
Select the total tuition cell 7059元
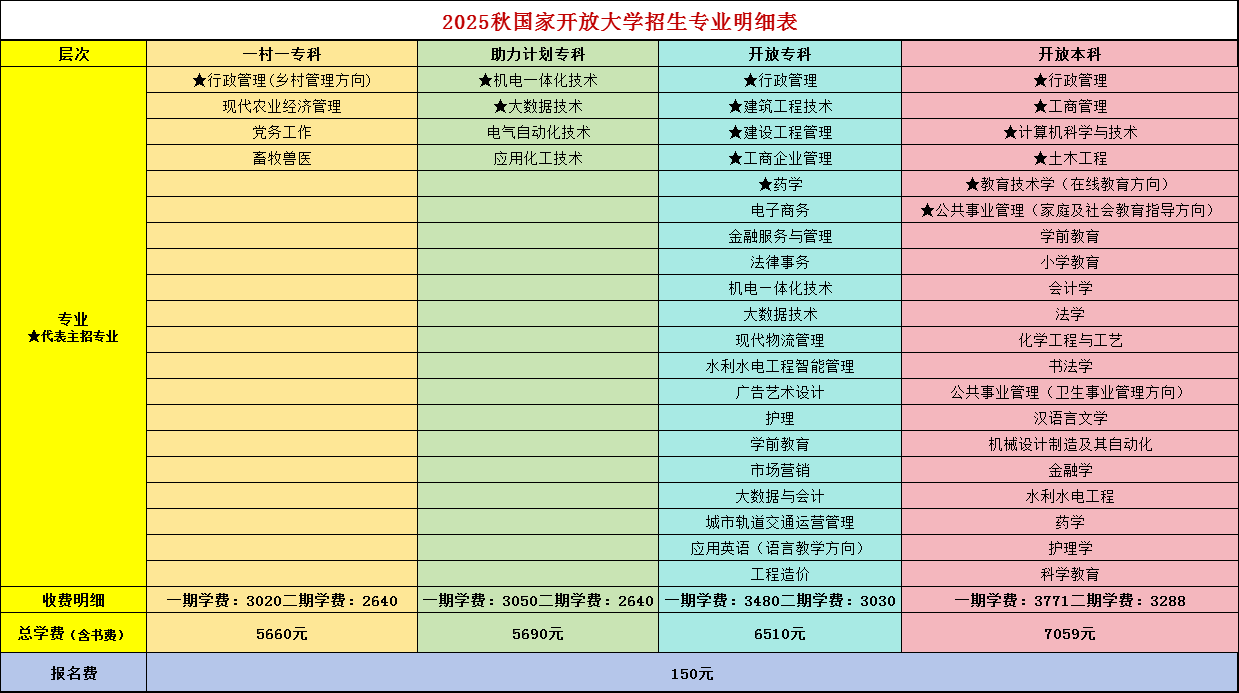coord(1070,633)
